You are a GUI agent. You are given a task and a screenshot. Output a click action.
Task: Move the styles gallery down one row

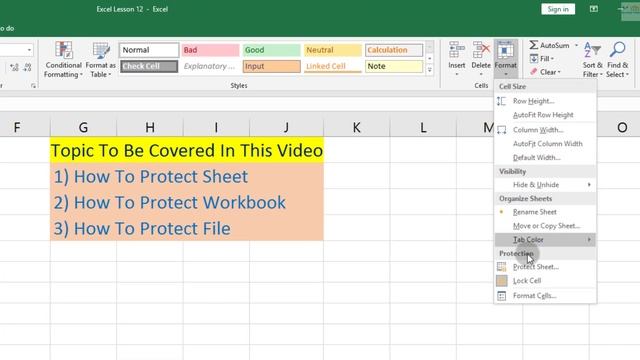(x=429, y=59)
